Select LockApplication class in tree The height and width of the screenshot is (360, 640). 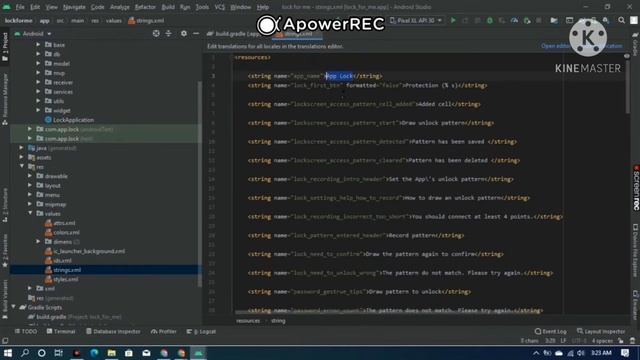coord(69,120)
